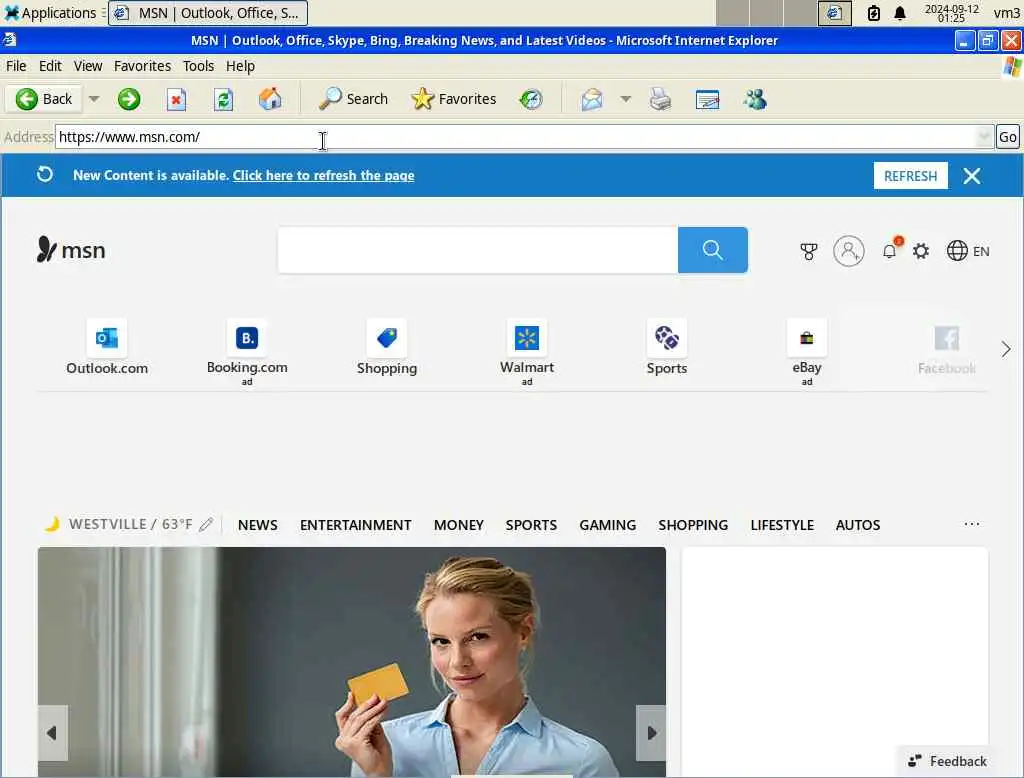Open the Messenger people icon

755,99
